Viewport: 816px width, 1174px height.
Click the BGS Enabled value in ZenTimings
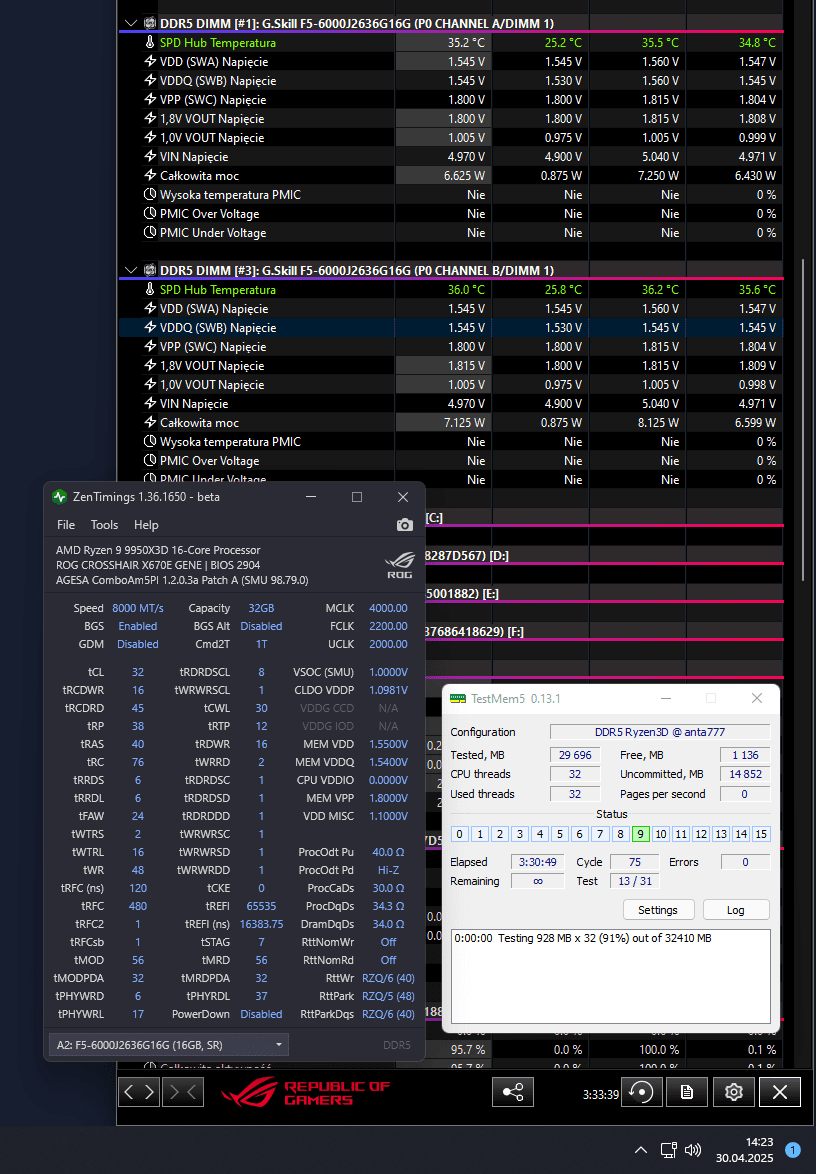[138, 626]
